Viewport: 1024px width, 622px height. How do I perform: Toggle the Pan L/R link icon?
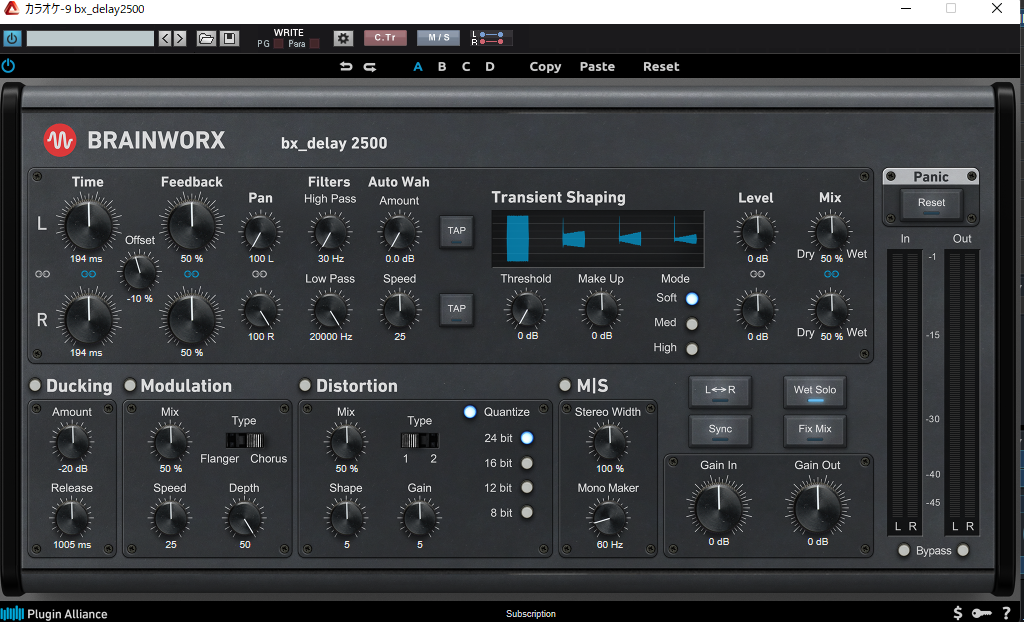pyautogui.click(x=259, y=274)
